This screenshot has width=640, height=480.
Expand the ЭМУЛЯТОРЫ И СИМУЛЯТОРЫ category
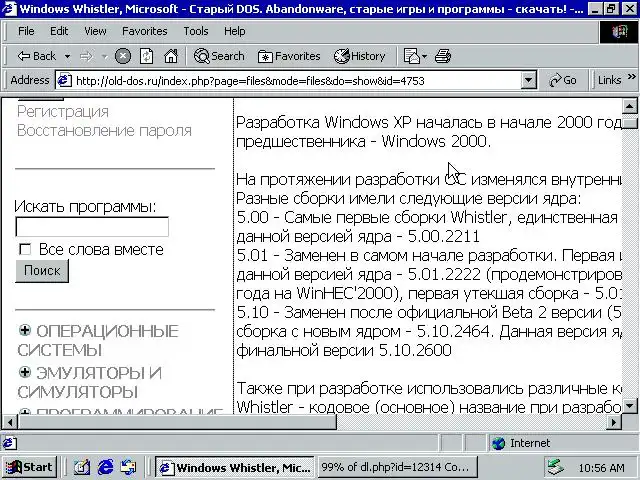(25, 371)
